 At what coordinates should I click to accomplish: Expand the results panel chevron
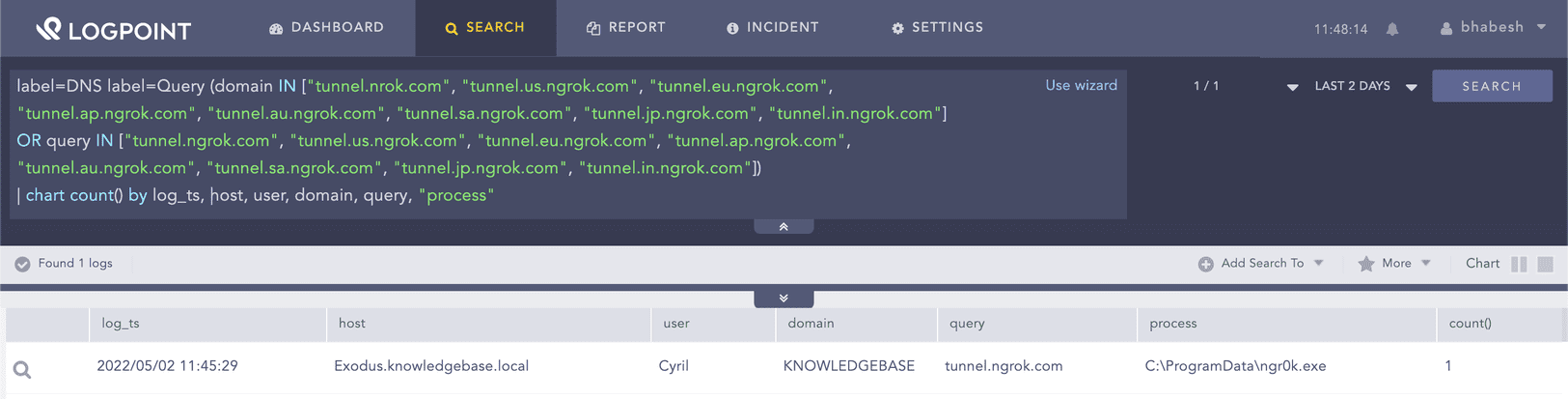[x=784, y=299]
